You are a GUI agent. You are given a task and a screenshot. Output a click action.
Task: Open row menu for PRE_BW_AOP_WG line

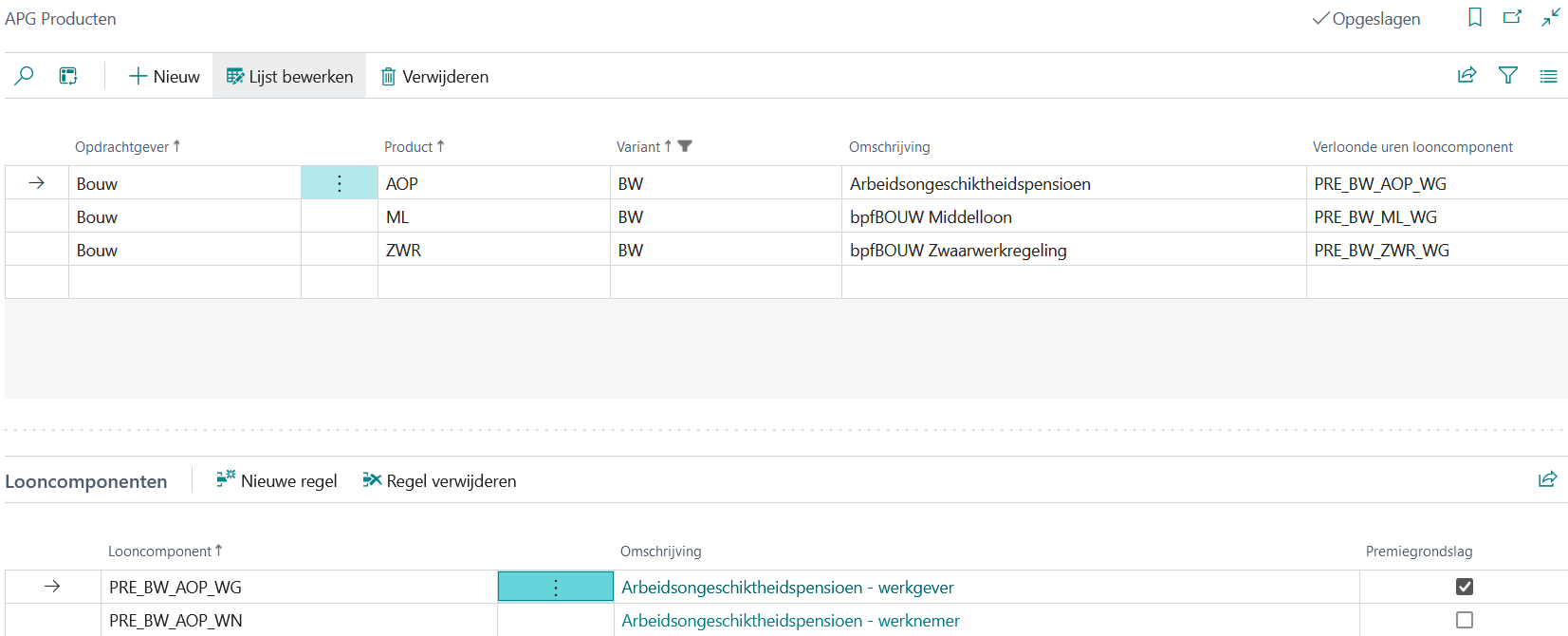tap(556, 588)
